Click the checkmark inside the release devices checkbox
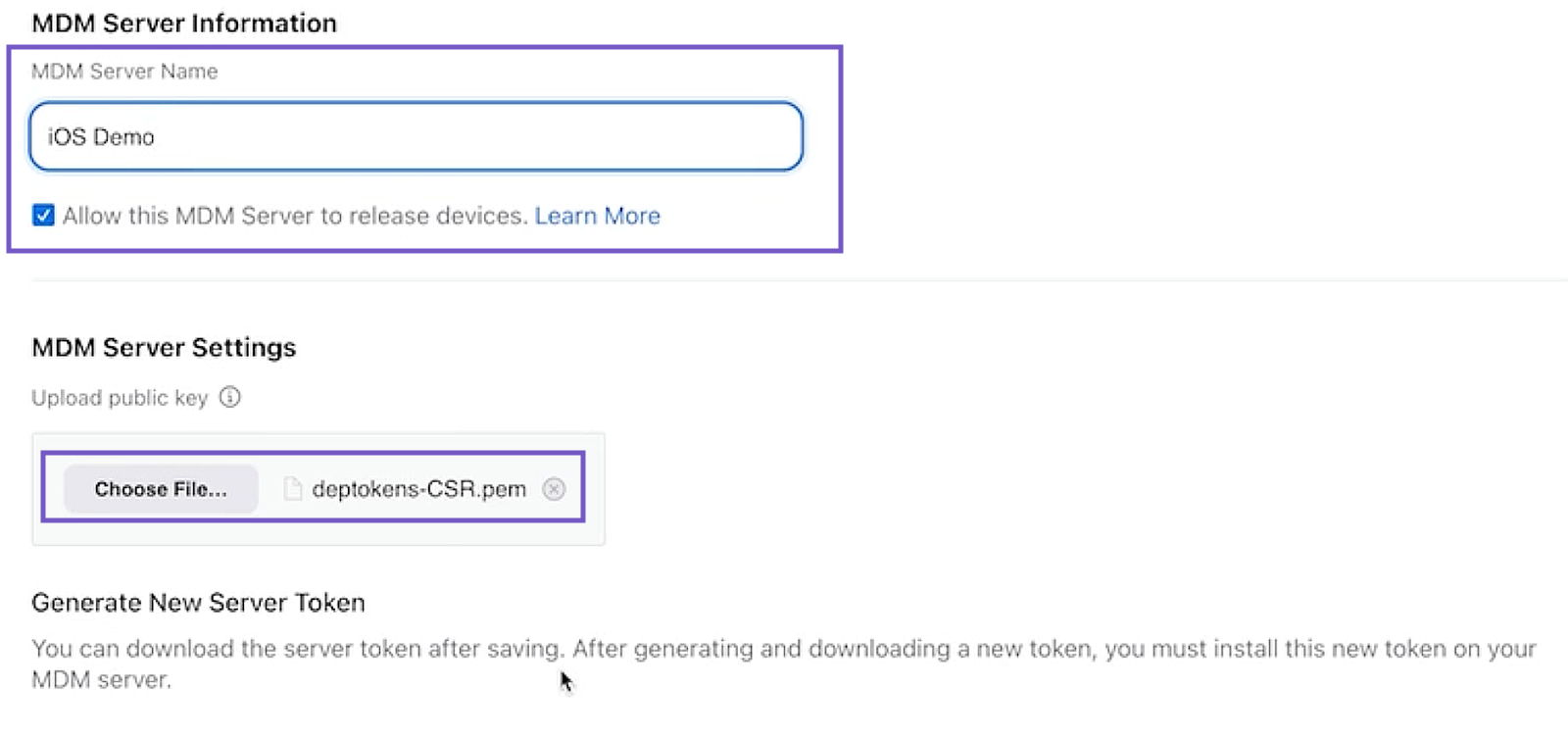Image resolution: width=1568 pixels, height=738 pixels. tap(43, 216)
